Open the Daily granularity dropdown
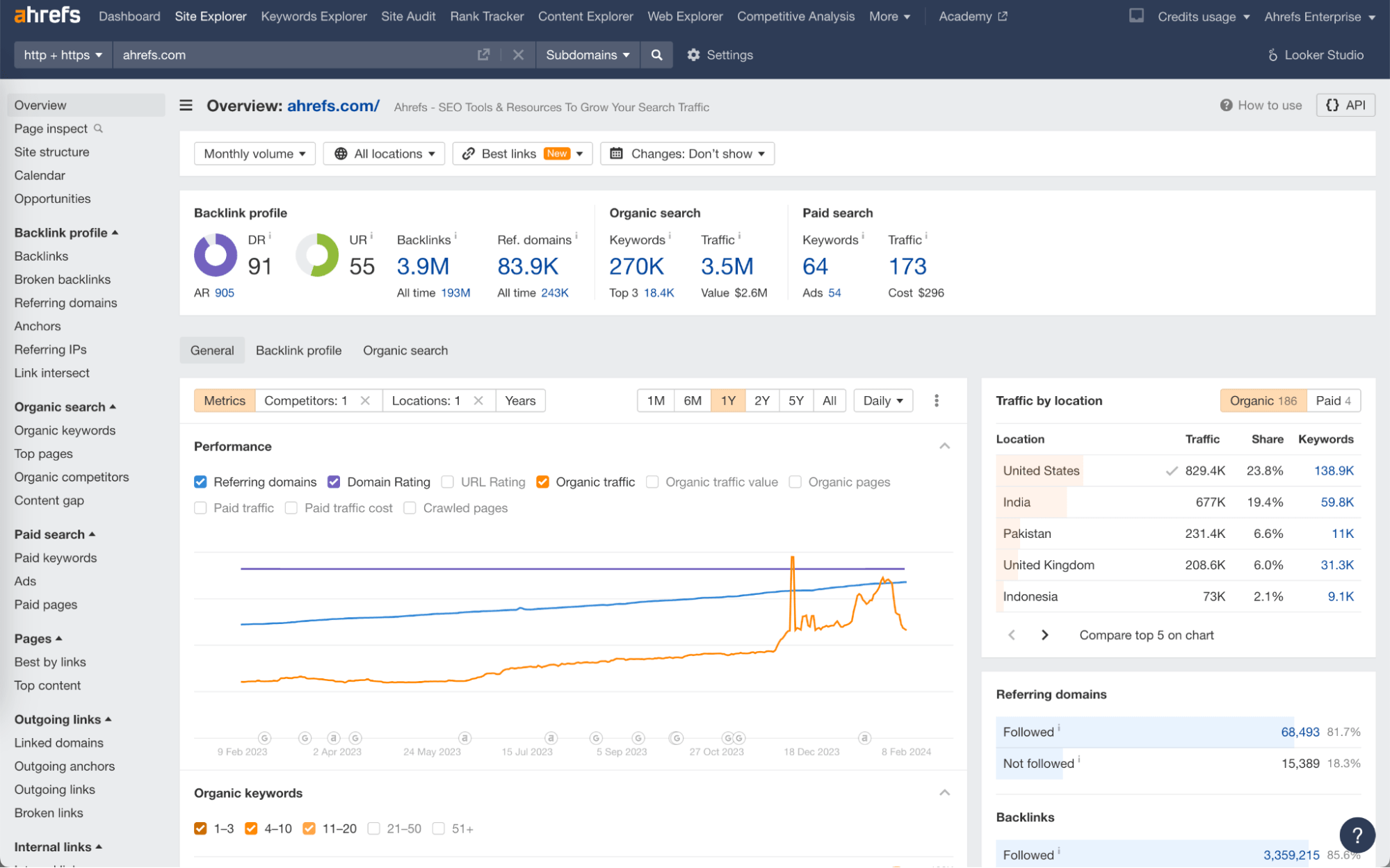This screenshot has width=1390, height=868. [x=882, y=400]
